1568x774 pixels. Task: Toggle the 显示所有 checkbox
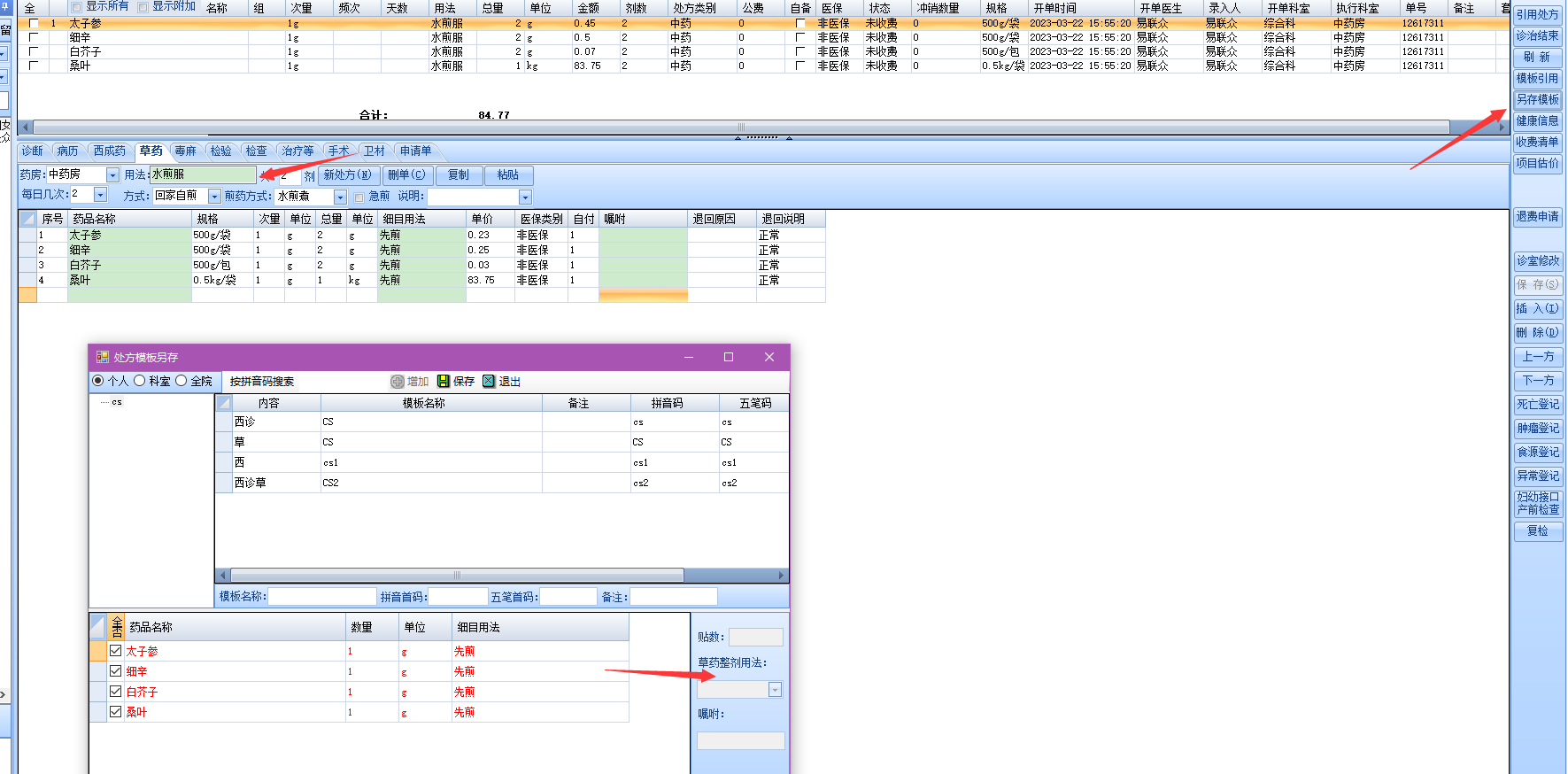click(76, 7)
